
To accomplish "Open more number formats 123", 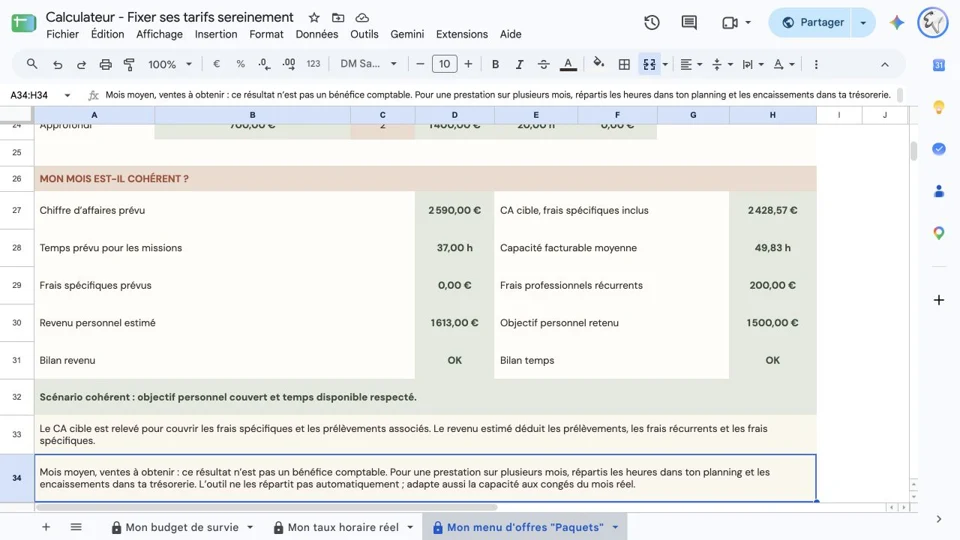I will pyautogui.click(x=313, y=64).
